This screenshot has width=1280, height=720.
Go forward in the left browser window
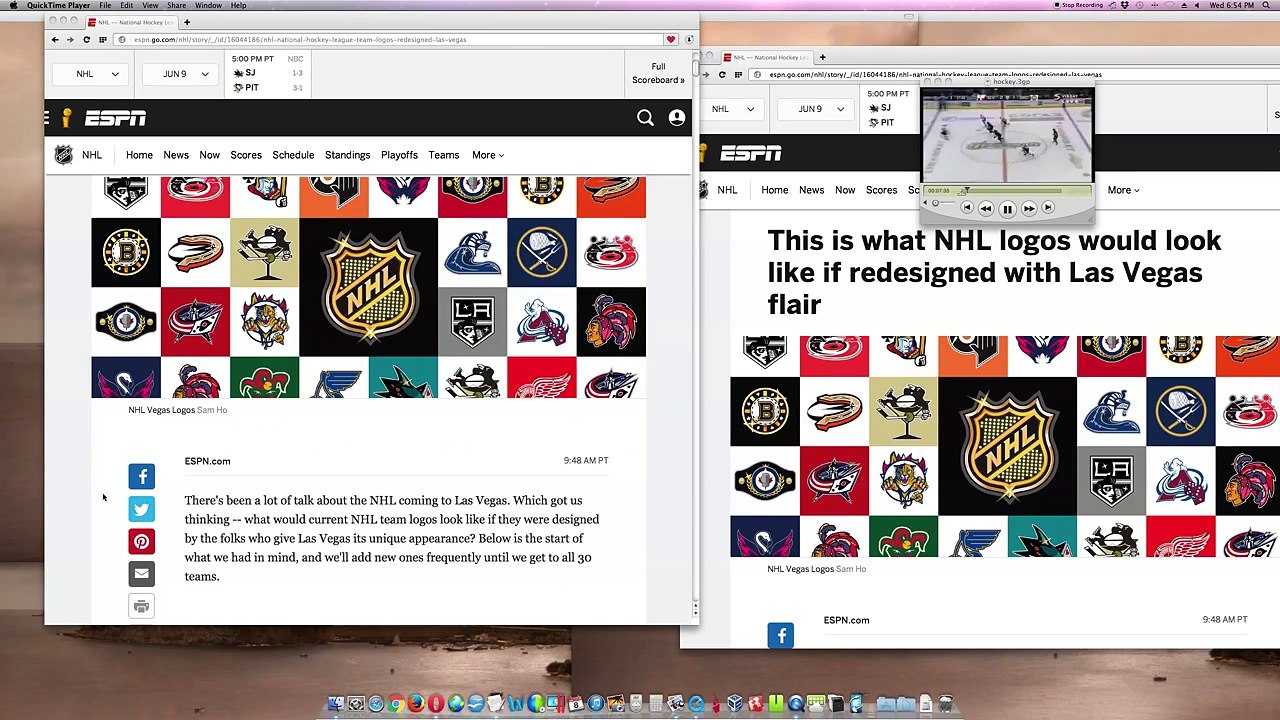[x=70, y=40]
